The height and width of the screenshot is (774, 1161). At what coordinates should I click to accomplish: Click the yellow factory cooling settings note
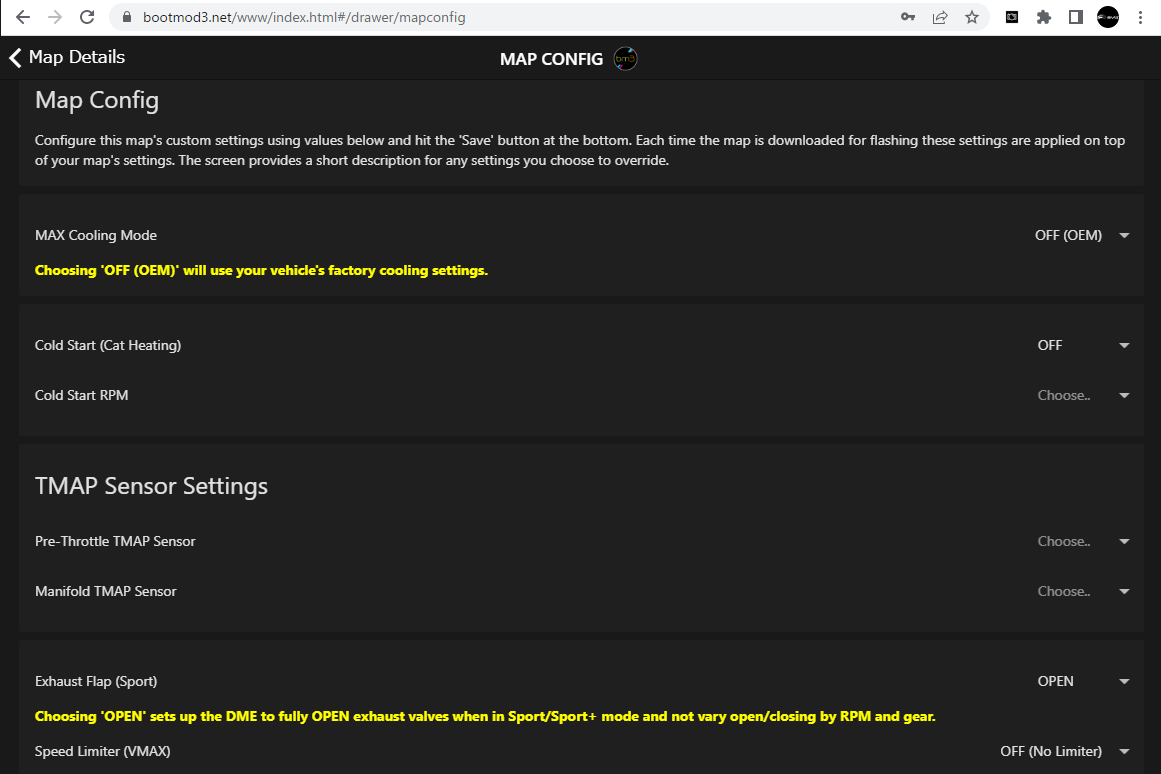[x=261, y=270]
